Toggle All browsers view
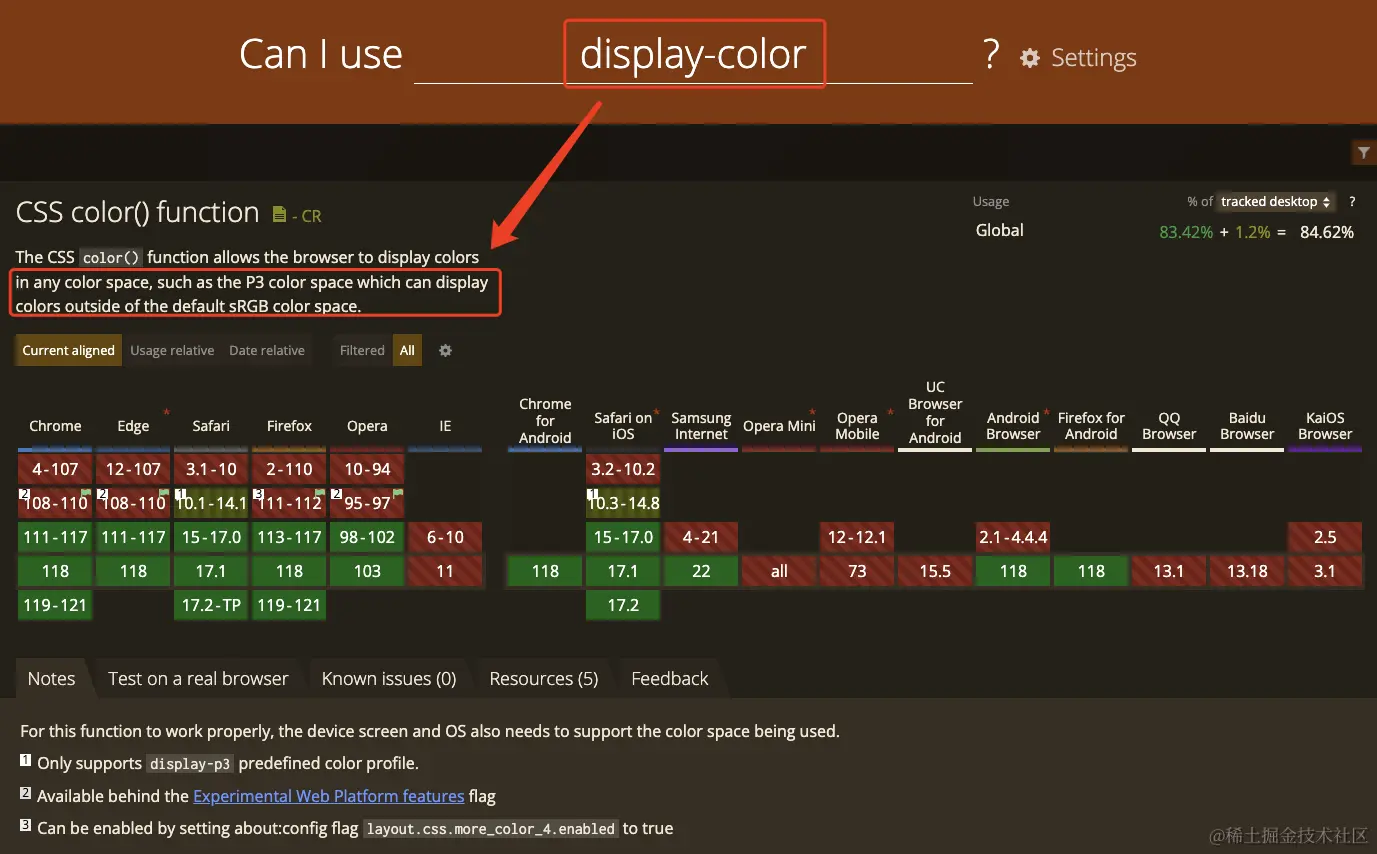Screen dimensions: 1377x854 (x=407, y=350)
